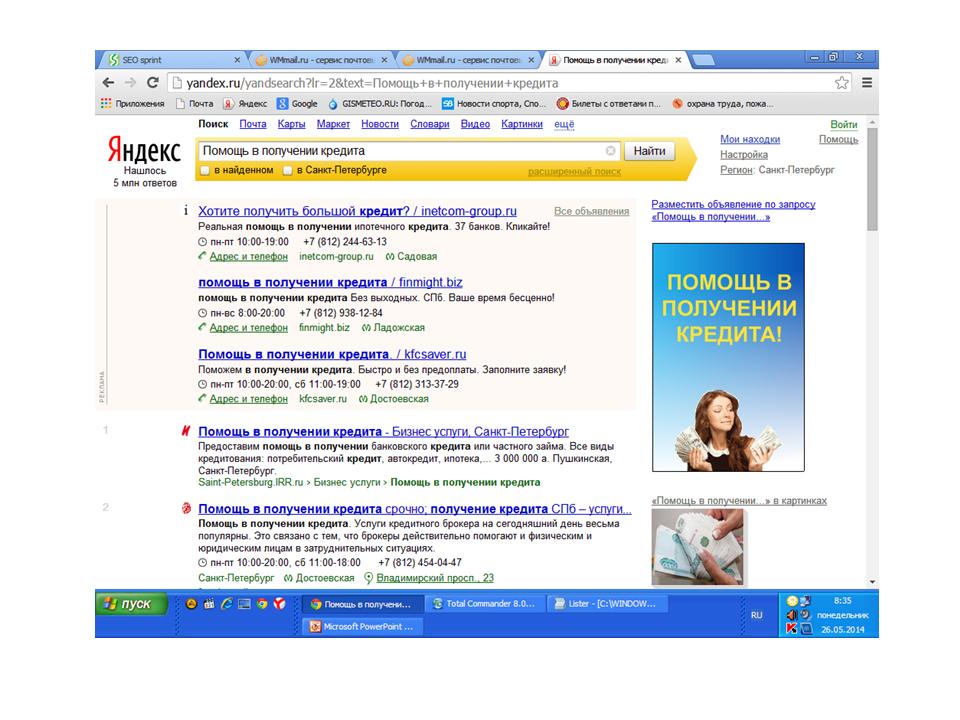Open Адрес и телефон for inetcom-group.ru
Screen dimensions: 960x720
click(249, 257)
